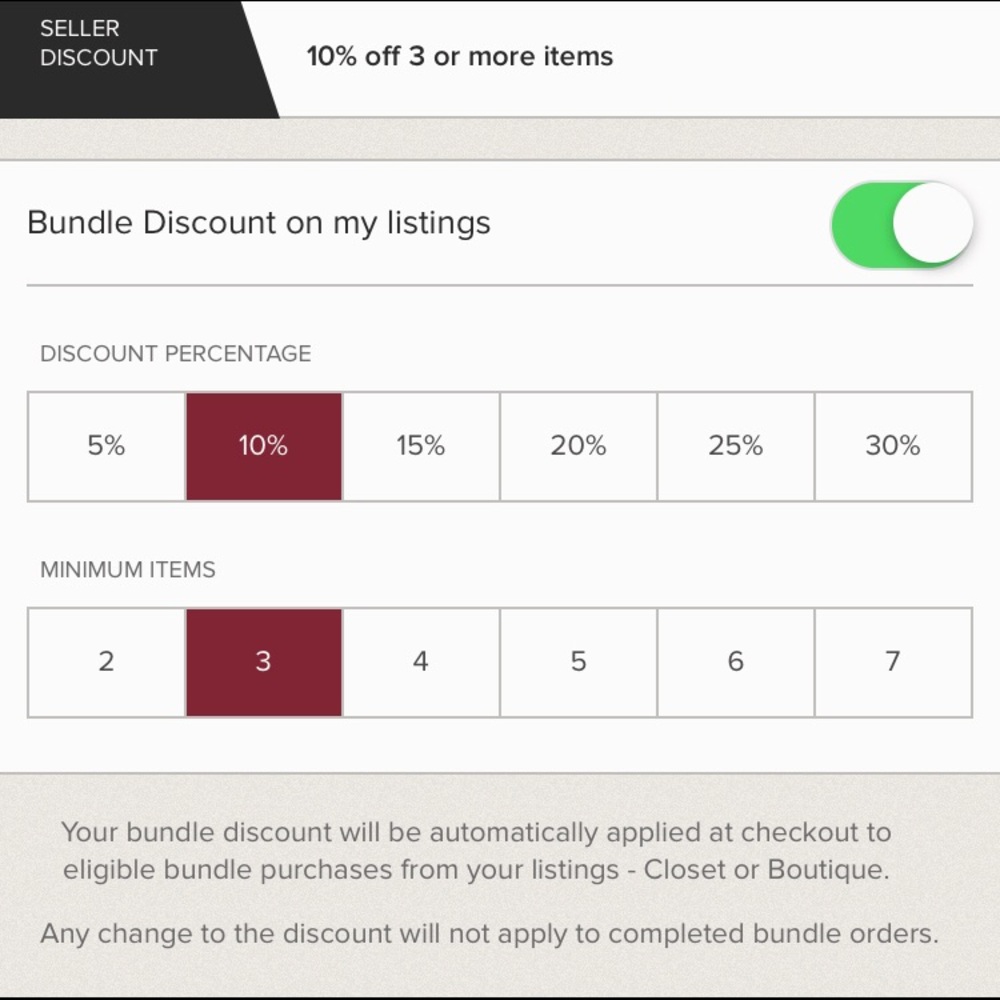Choose 4 minimum items
1000x1000 pixels.
coord(421,662)
